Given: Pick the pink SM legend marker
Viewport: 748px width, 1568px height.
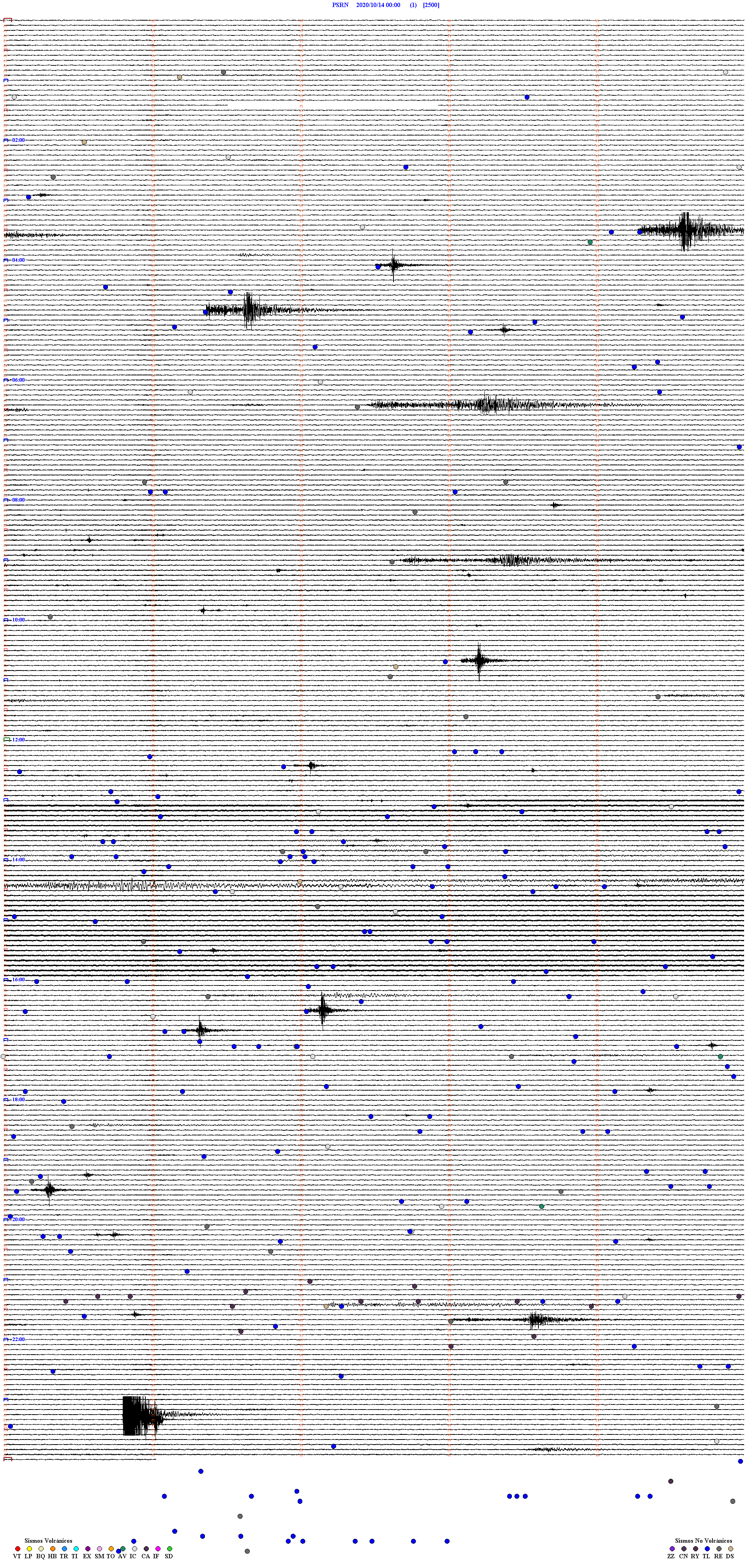Looking at the screenshot, I should (x=99, y=1549).
